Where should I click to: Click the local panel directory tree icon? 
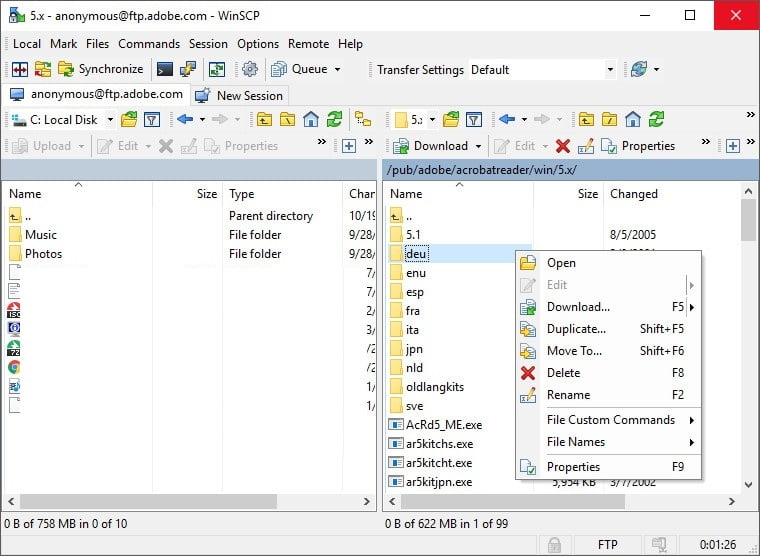363,119
